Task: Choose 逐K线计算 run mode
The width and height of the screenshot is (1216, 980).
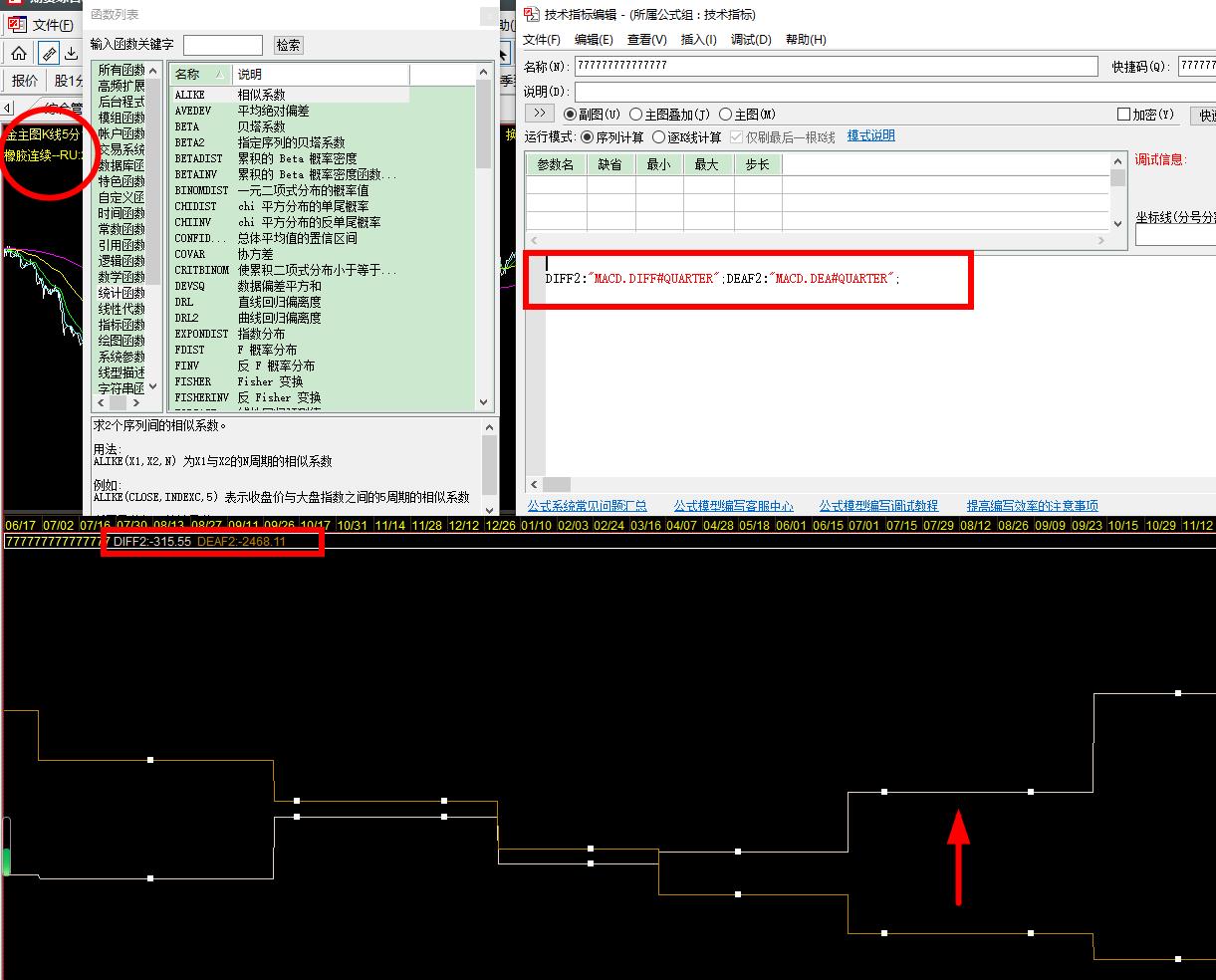Action: pyautogui.click(x=658, y=136)
